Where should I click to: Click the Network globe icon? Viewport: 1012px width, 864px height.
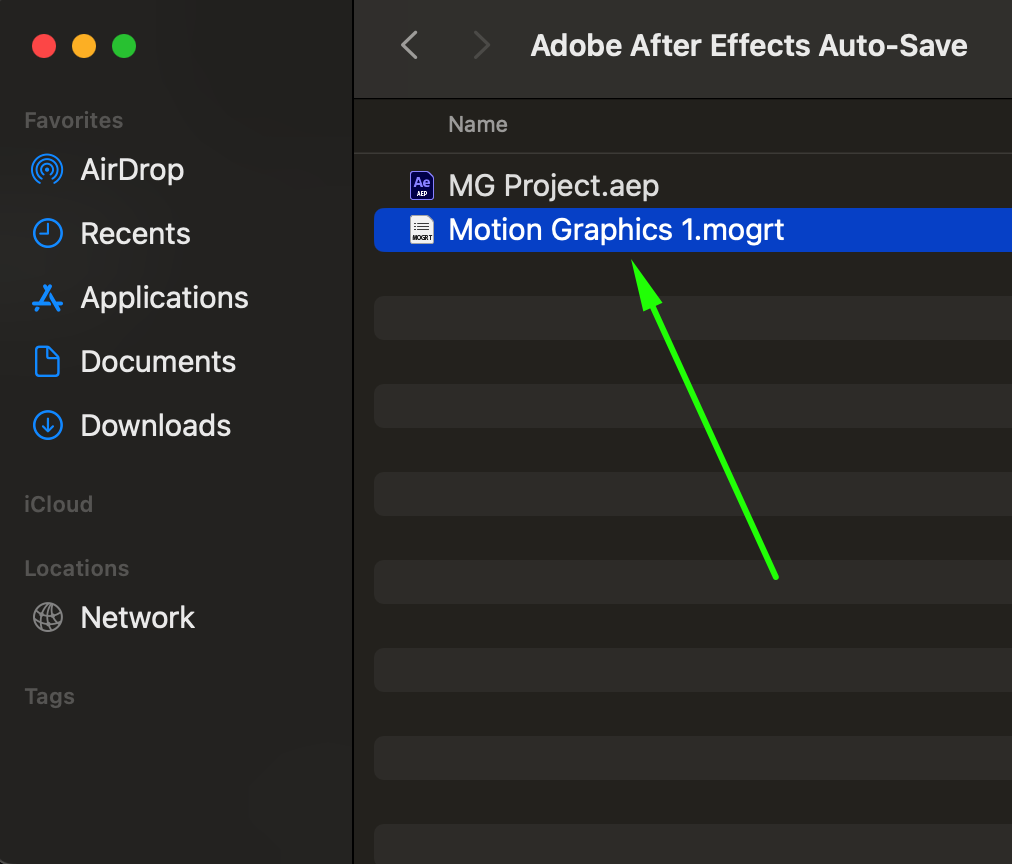tap(47, 618)
